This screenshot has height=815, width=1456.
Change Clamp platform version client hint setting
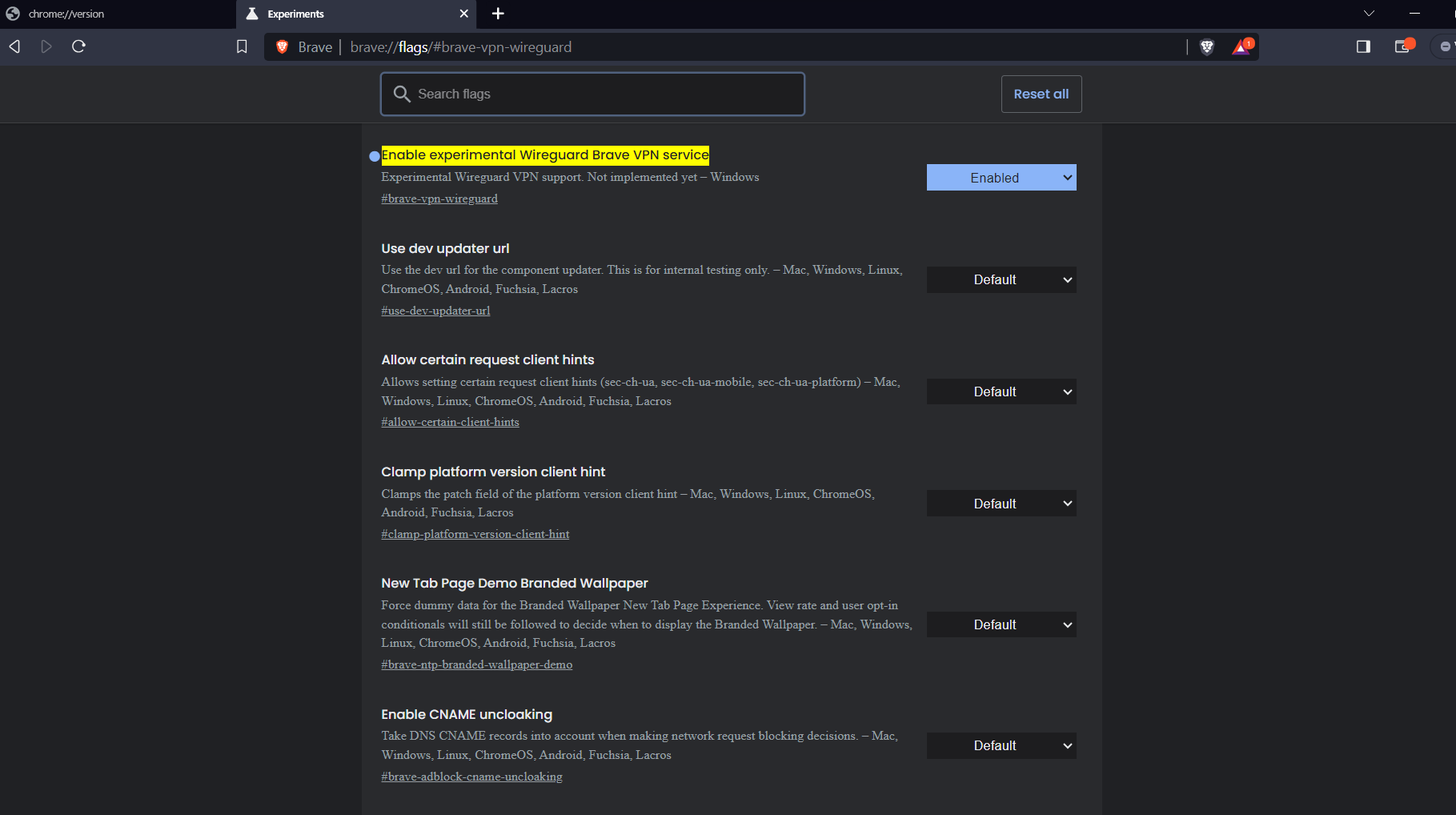pos(1001,503)
